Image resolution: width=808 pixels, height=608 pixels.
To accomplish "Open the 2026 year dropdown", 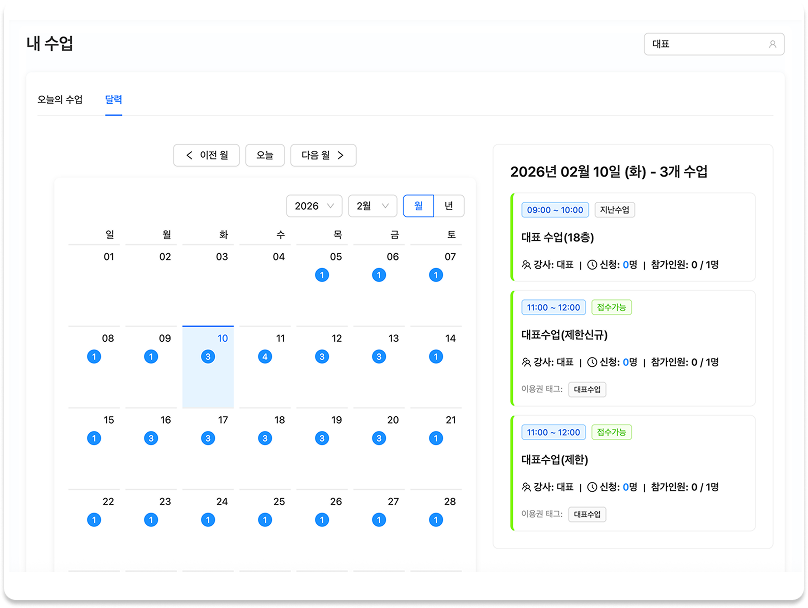I will tap(314, 205).
